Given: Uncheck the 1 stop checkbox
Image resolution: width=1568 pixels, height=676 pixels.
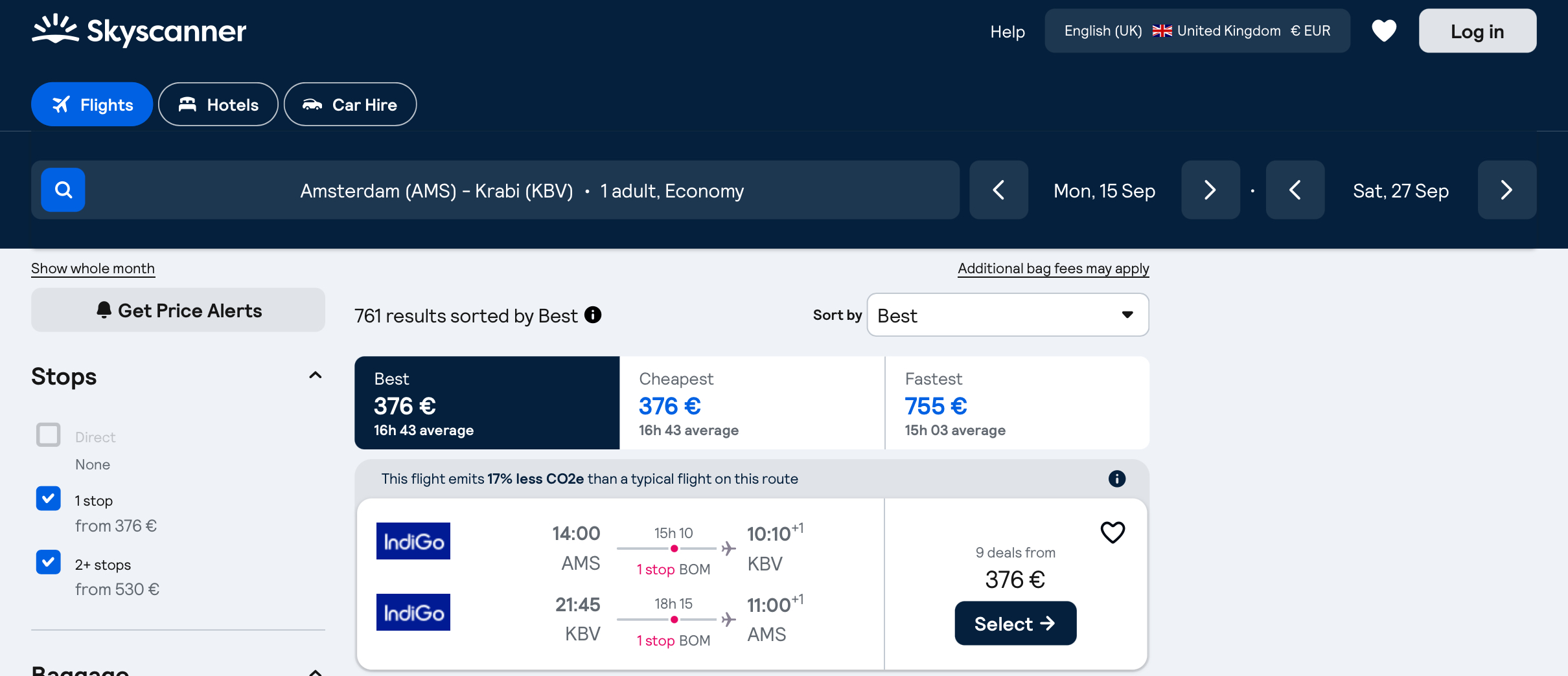Looking at the screenshot, I should click(x=49, y=499).
